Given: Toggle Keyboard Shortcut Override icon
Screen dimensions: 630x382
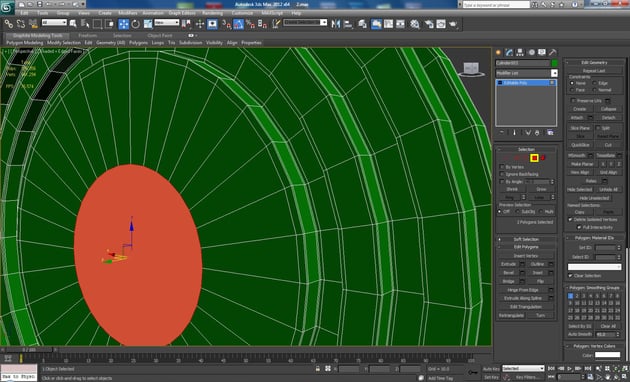Looking at the screenshot, I should 212,24.
